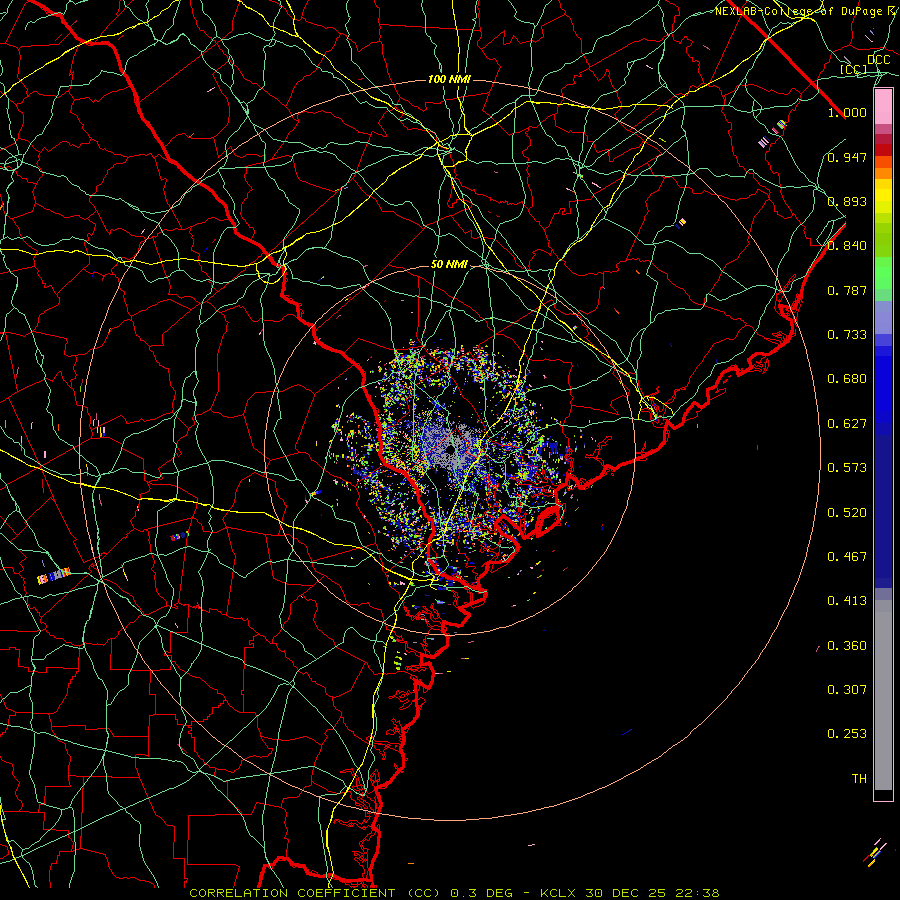Click the 0.467 scale value

[x=847, y=557]
